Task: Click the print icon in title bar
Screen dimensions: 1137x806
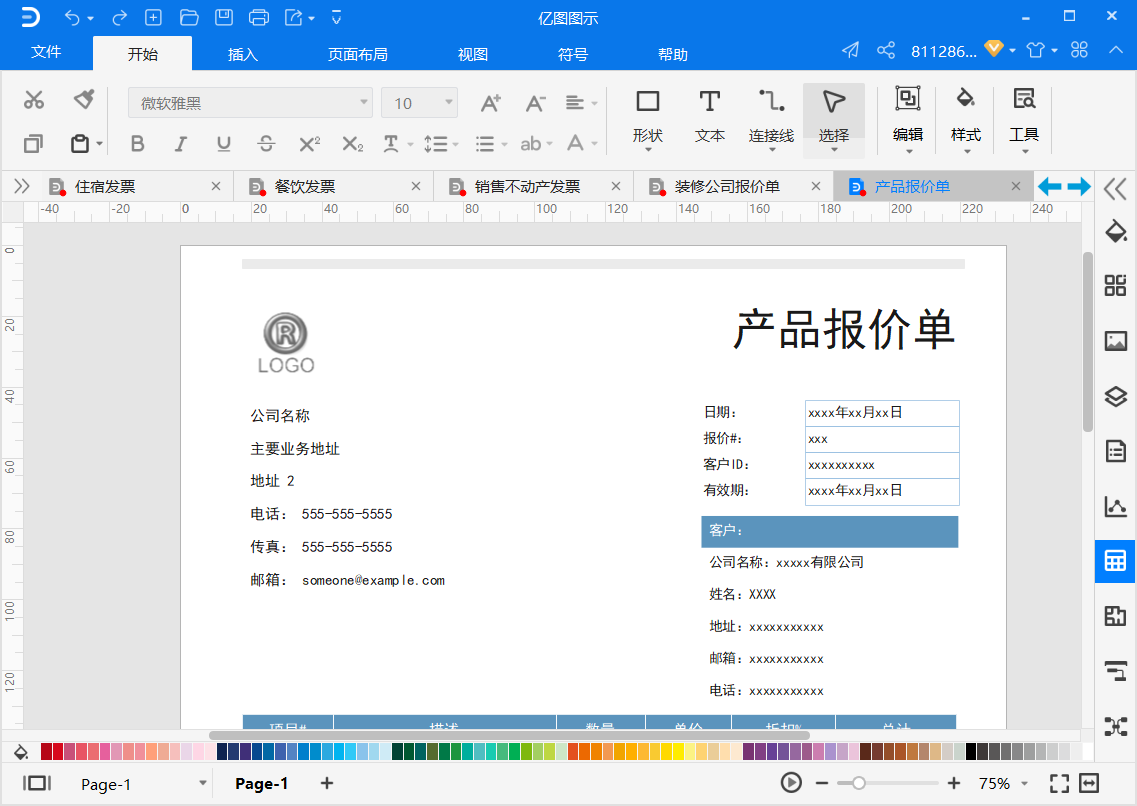Action: (x=258, y=17)
